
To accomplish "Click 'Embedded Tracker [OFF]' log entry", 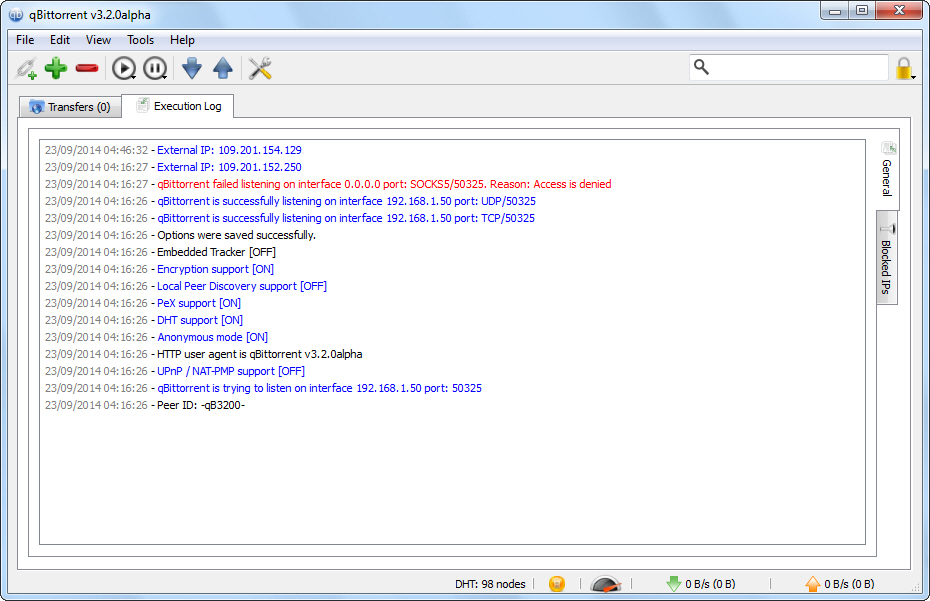I will [x=160, y=252].
